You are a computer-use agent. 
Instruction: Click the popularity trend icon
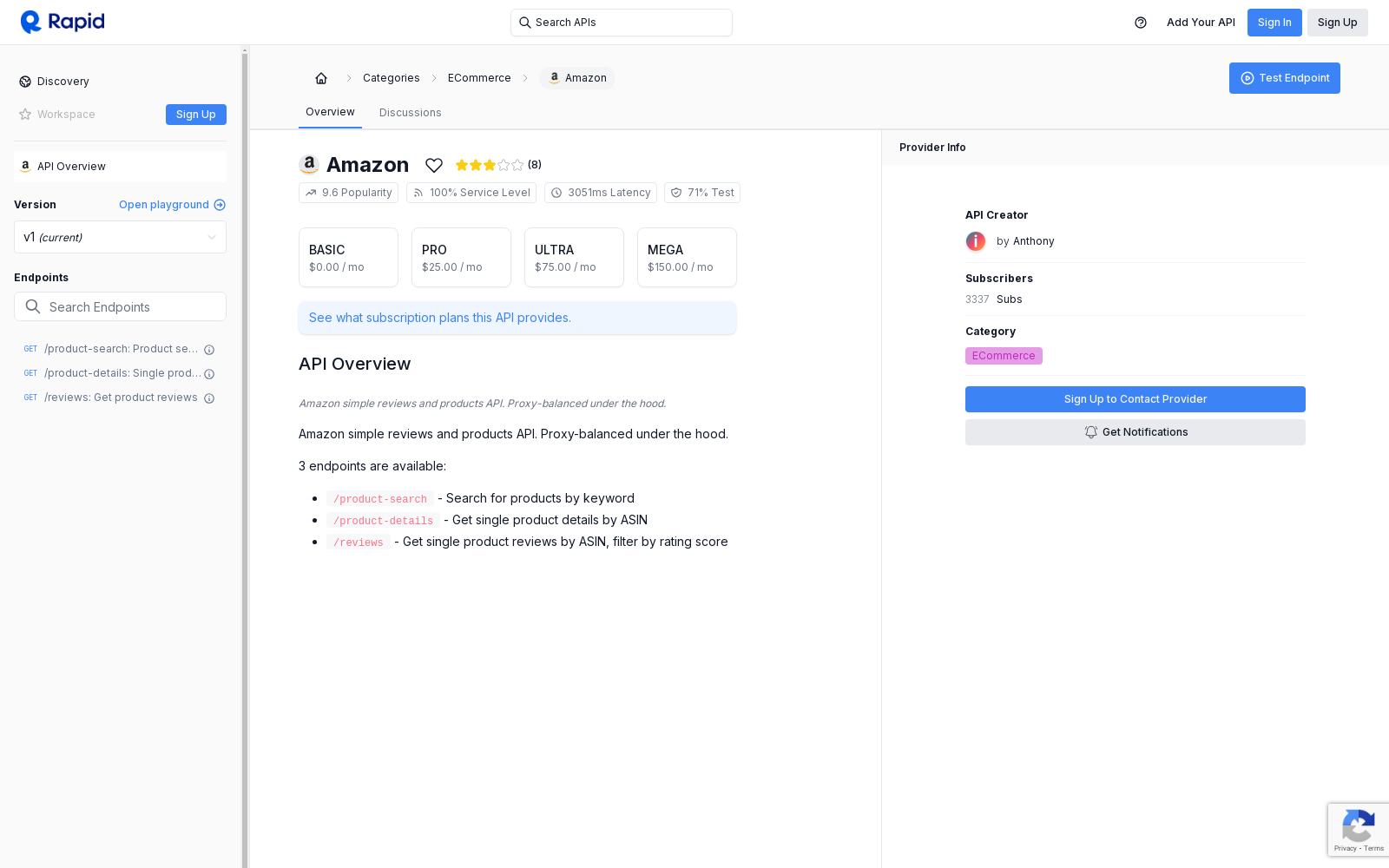click(x=311, y=193)
